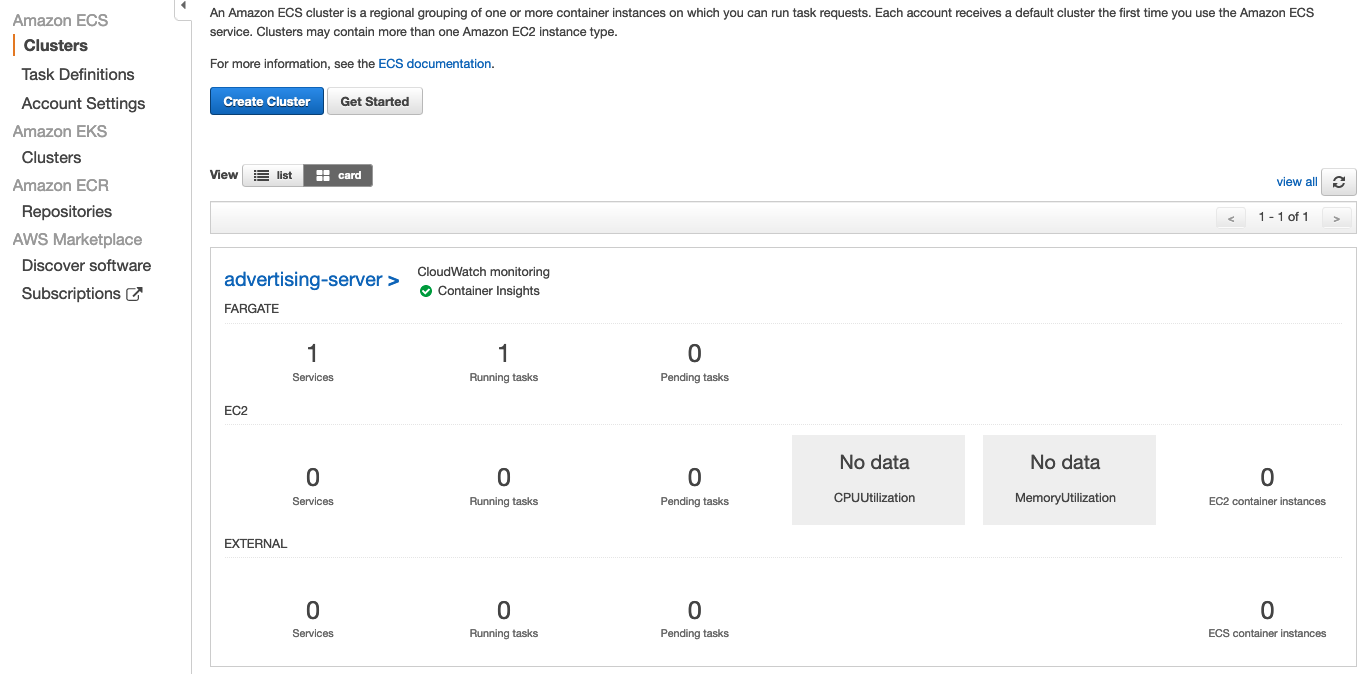Open Amazon EKS Clusters in sidebar
This screenshot has width=1367, height=674.
point(52,158)
